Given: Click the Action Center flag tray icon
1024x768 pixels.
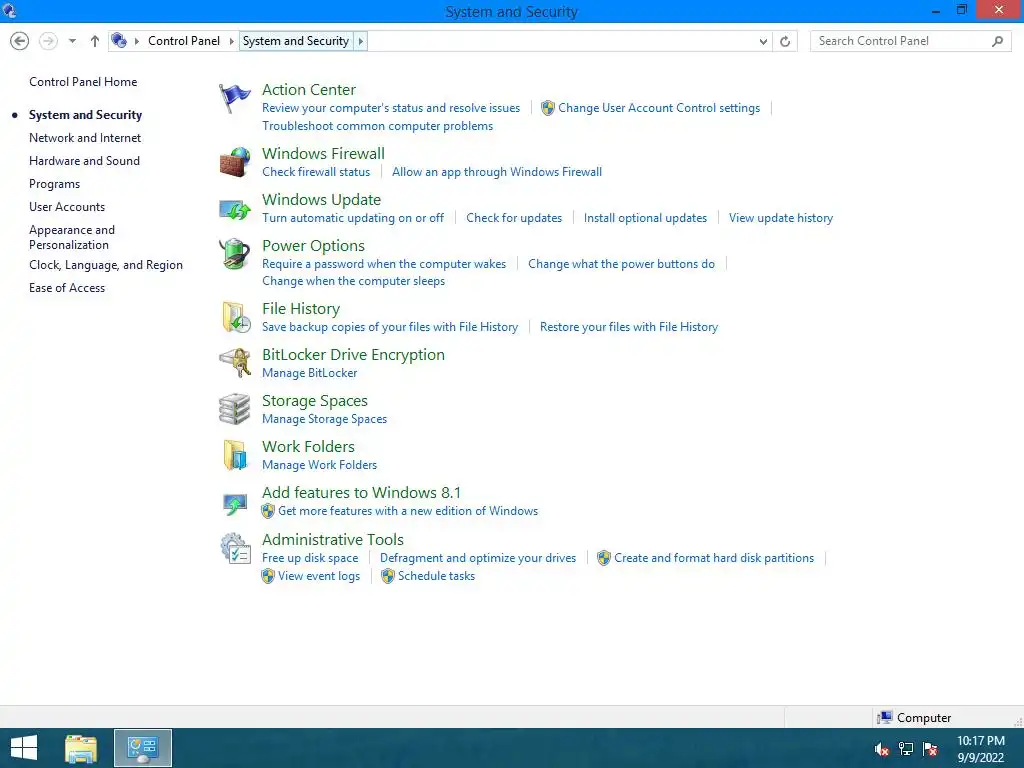Looking at the screenshot, I should coord(930,749).
